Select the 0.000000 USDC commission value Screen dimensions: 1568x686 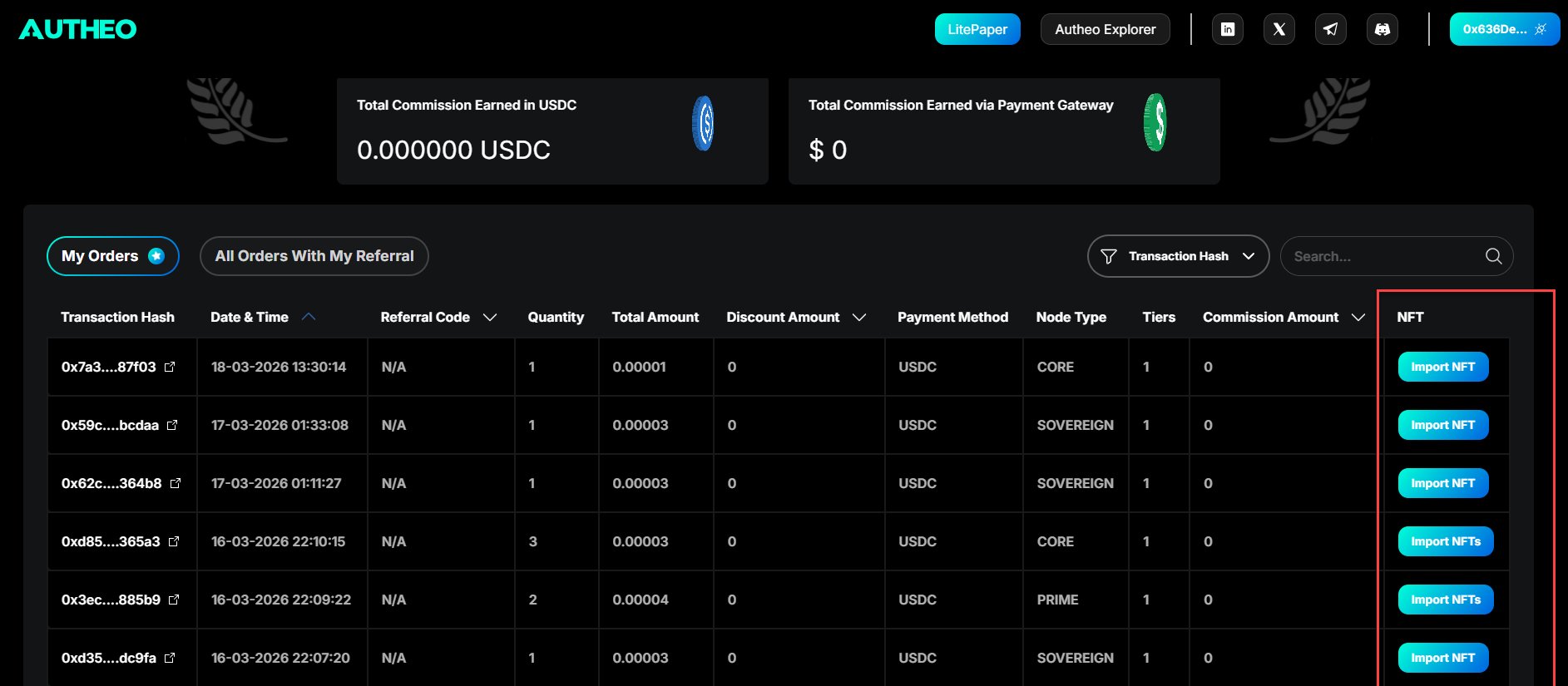tap(453, 150)
